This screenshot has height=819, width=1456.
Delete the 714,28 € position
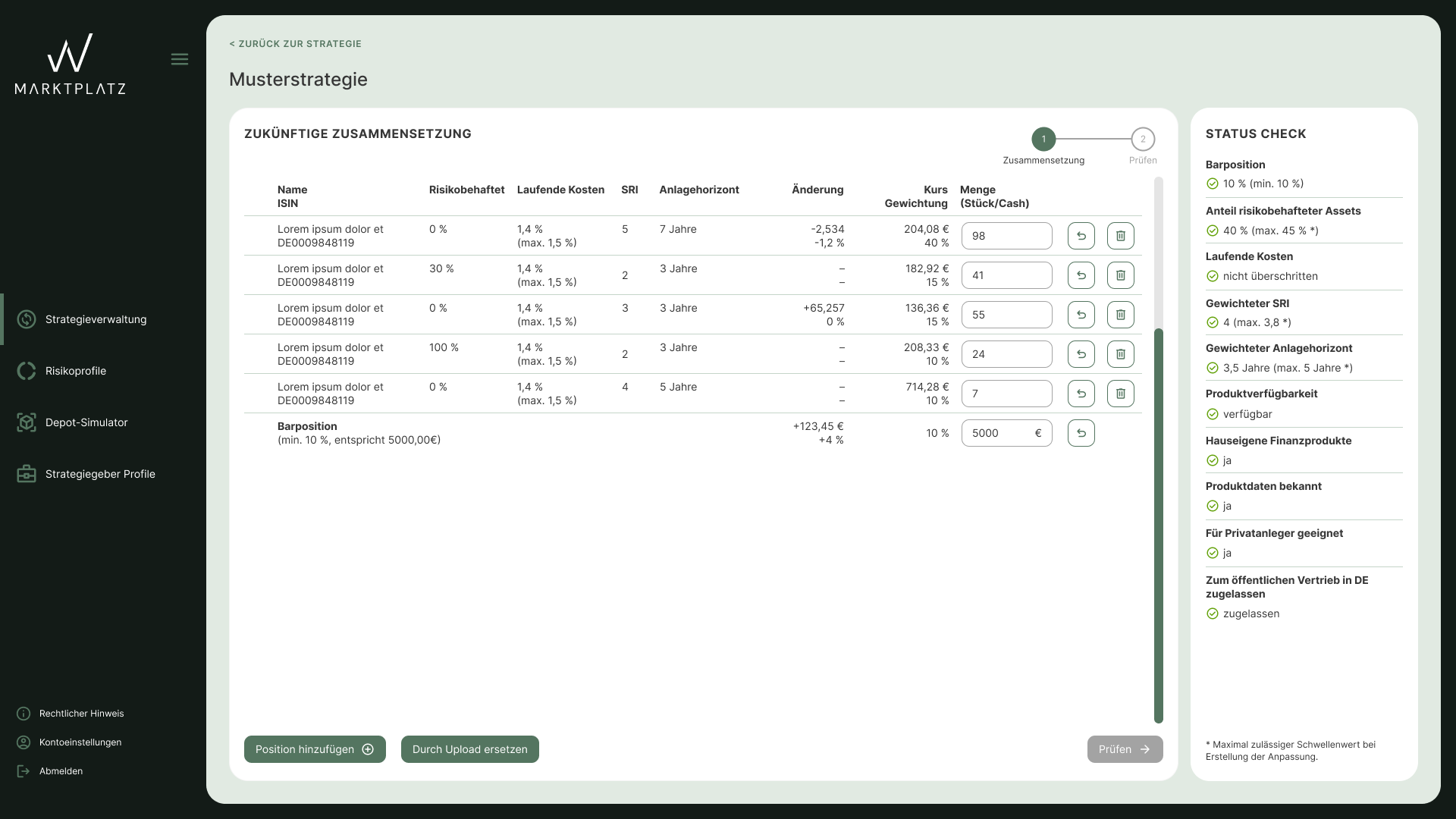click(x=1121, y=394)
